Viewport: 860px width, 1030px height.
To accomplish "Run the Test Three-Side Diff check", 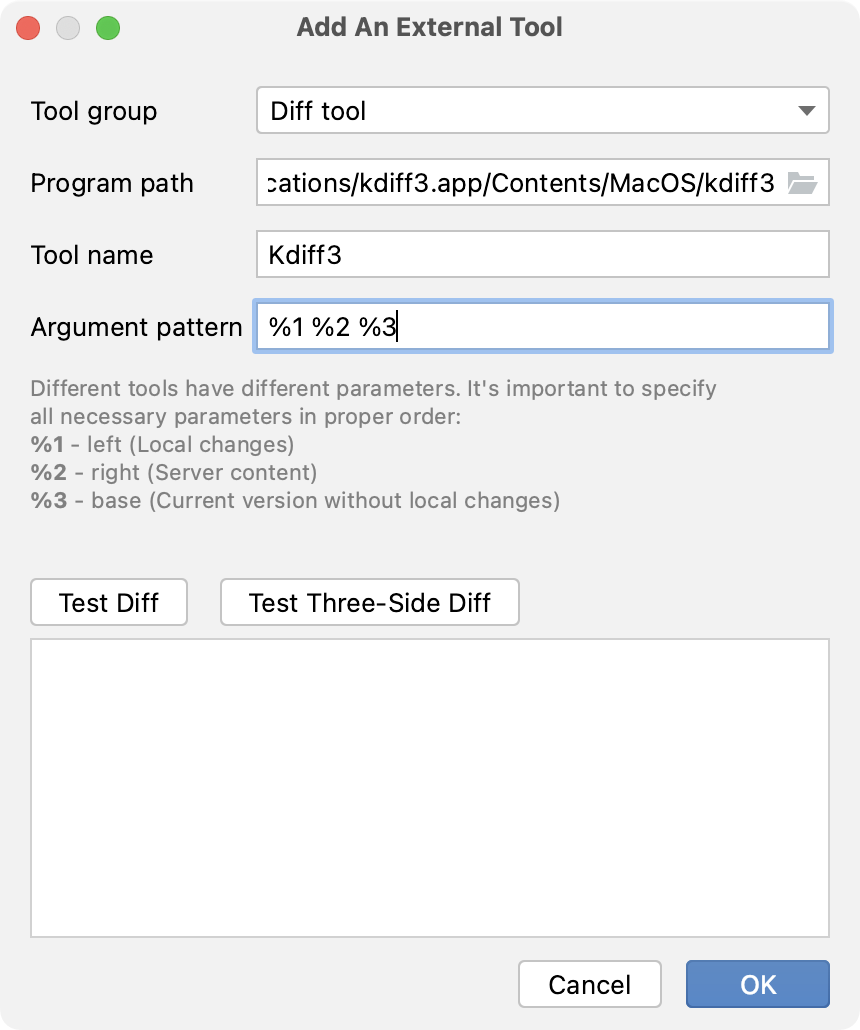I will click(x=369, y=602).
